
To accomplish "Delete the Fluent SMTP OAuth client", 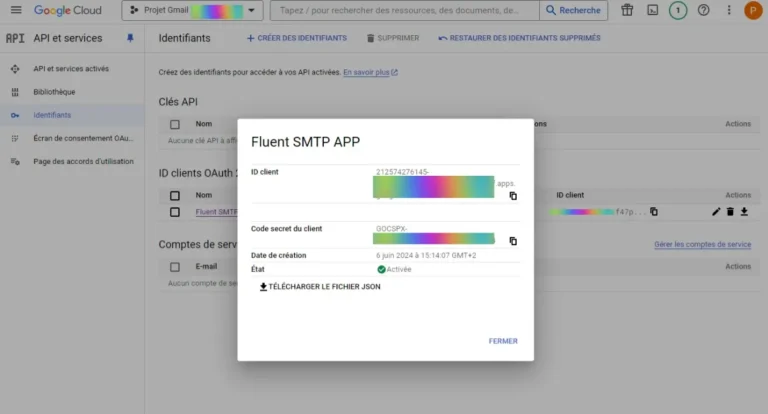I will (730, 212).
